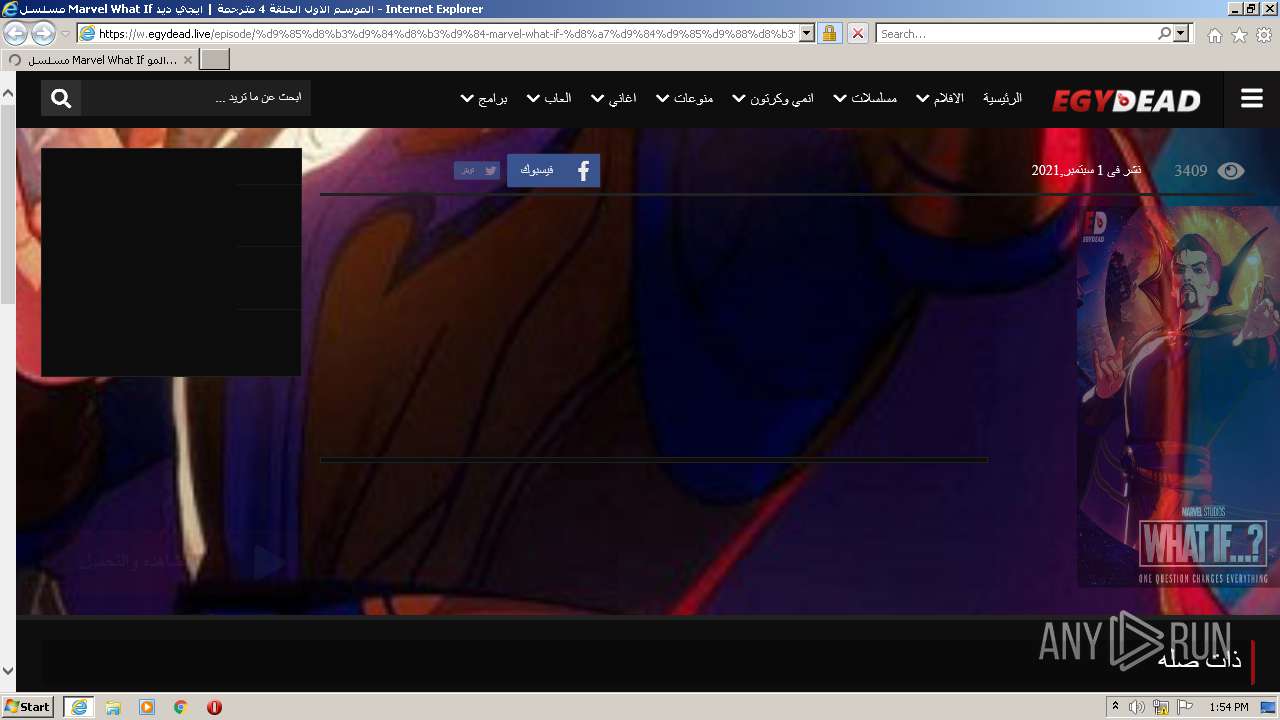1280x720 pixels.
Task: Open the الرئيسية home menu item
Action: 1002,98
